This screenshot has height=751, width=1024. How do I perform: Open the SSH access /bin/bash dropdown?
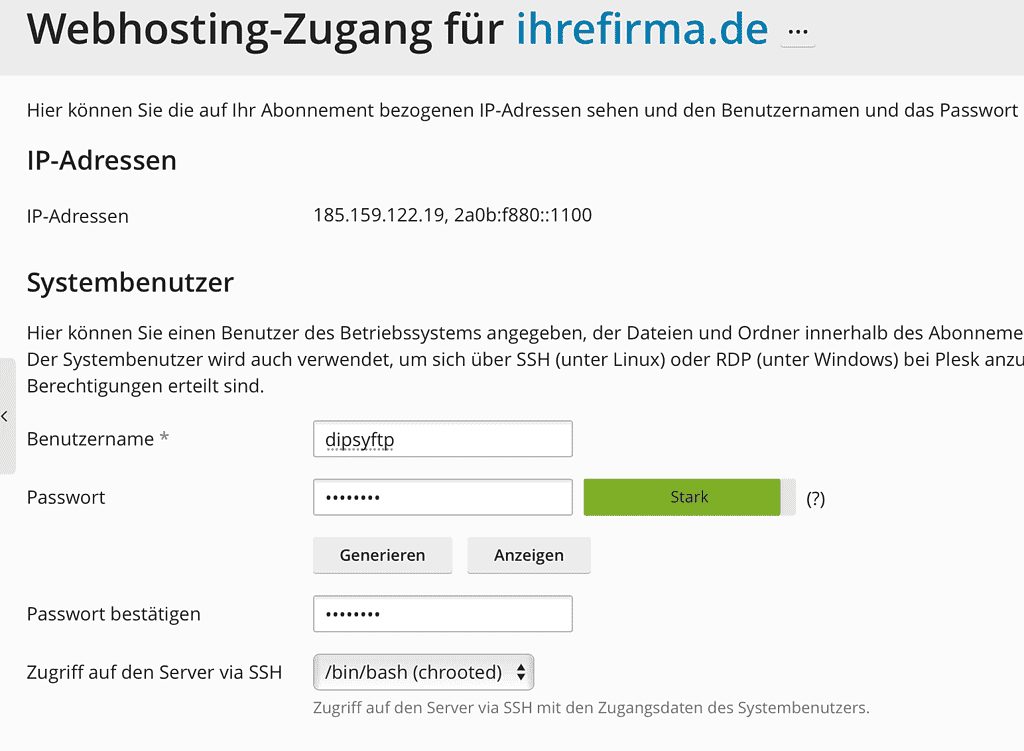pyautogui.click(x=424, y=672)
